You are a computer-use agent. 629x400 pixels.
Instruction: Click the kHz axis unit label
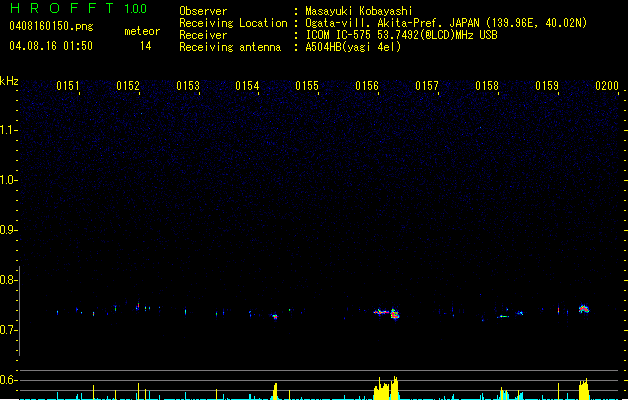tap(9, 81)
